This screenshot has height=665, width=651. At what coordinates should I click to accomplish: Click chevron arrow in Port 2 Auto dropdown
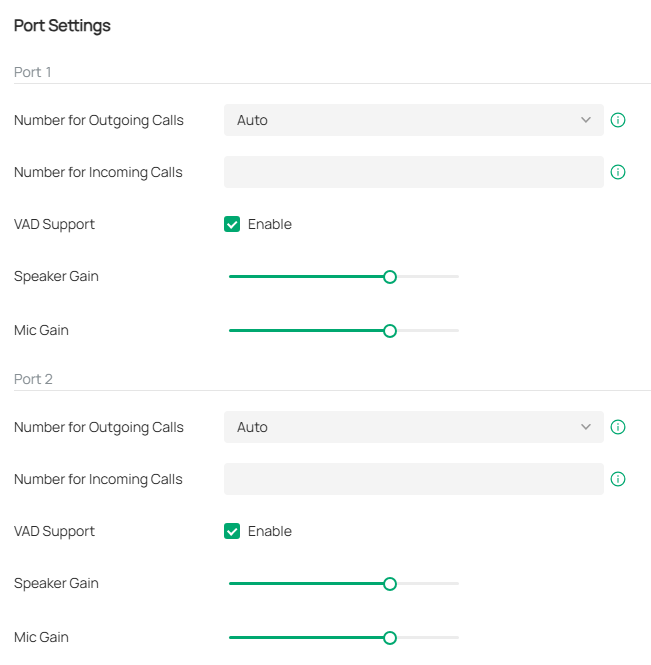coord(586,427)
